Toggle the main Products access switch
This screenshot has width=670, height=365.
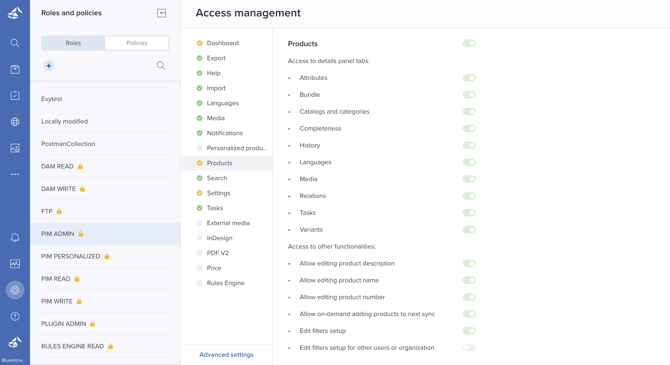coord(469,43)
